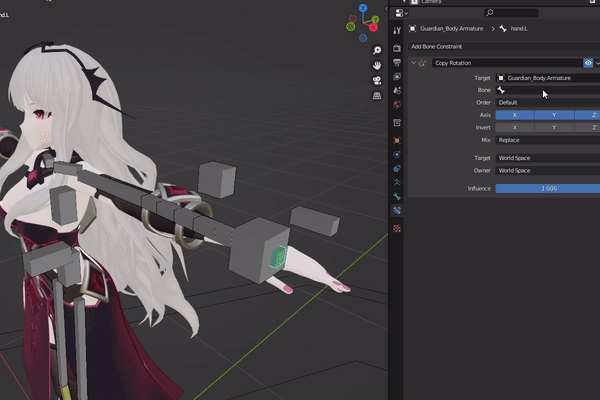Screen dimensions: 600x400
Task: Click the hand.L bone icon in breadcrumb
Action: (x=503, y=29)
